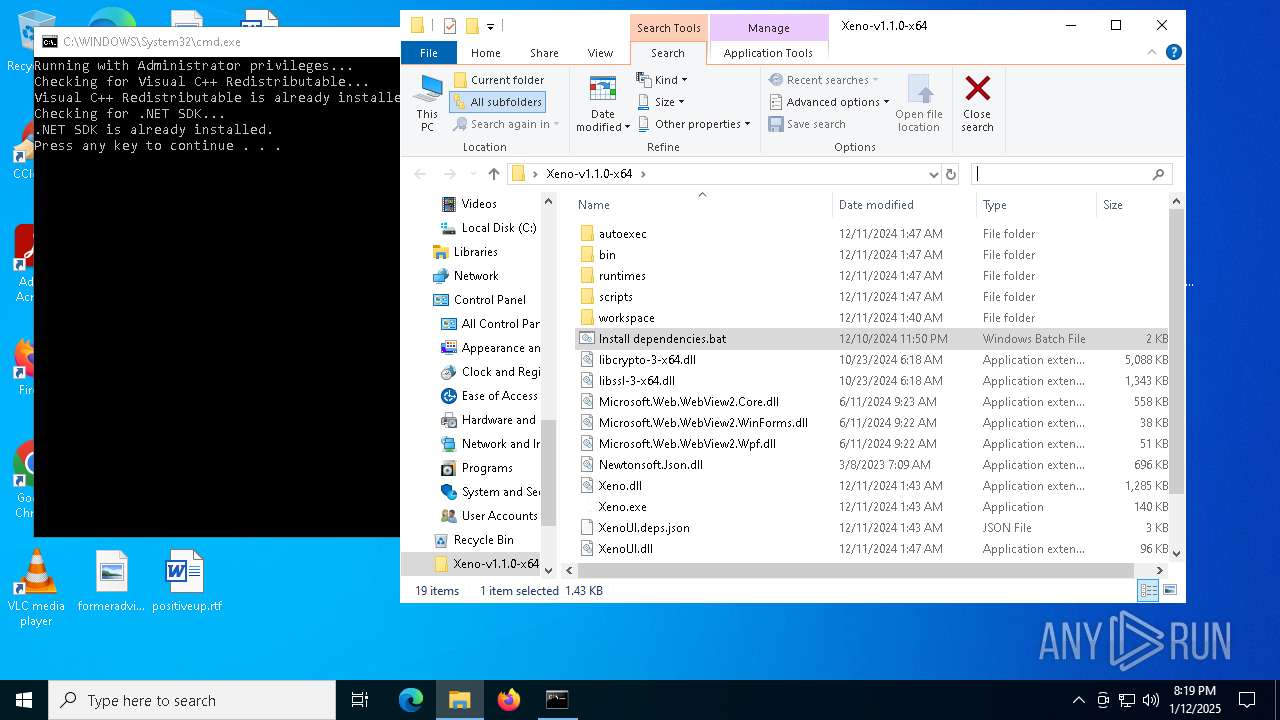This screenshot has height=720, width=1280.
Task: Open Advanced options dropdown
Action: click(x=829, y=102)
